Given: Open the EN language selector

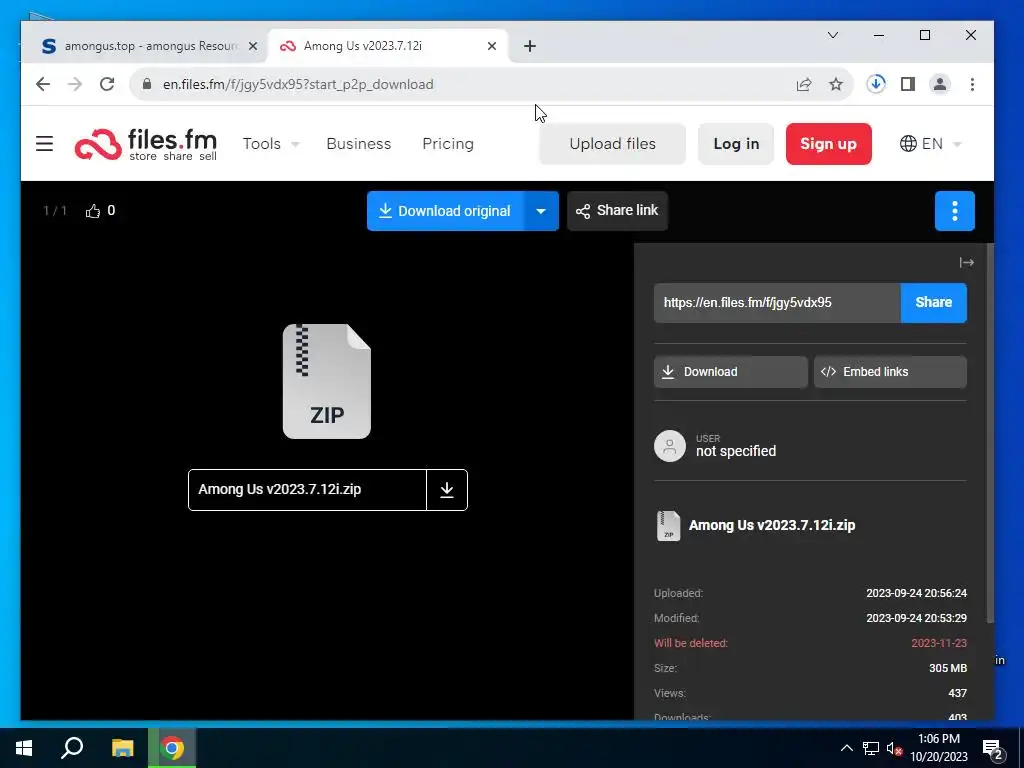Looking at the screenshot, I should click(x=931, y=144).
